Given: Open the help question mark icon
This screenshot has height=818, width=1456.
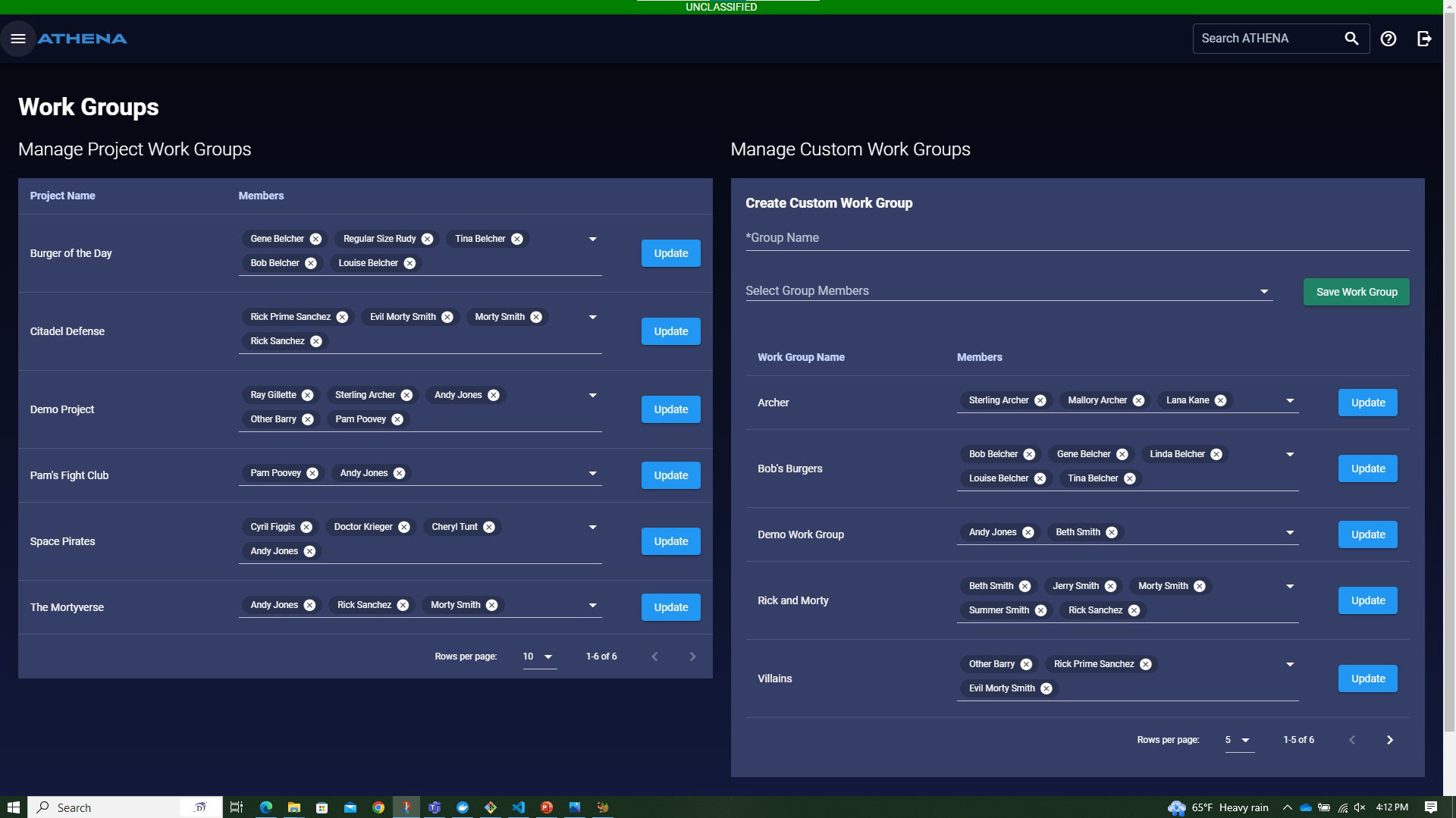Looking at the screenshot, I should coord(1388,39).
